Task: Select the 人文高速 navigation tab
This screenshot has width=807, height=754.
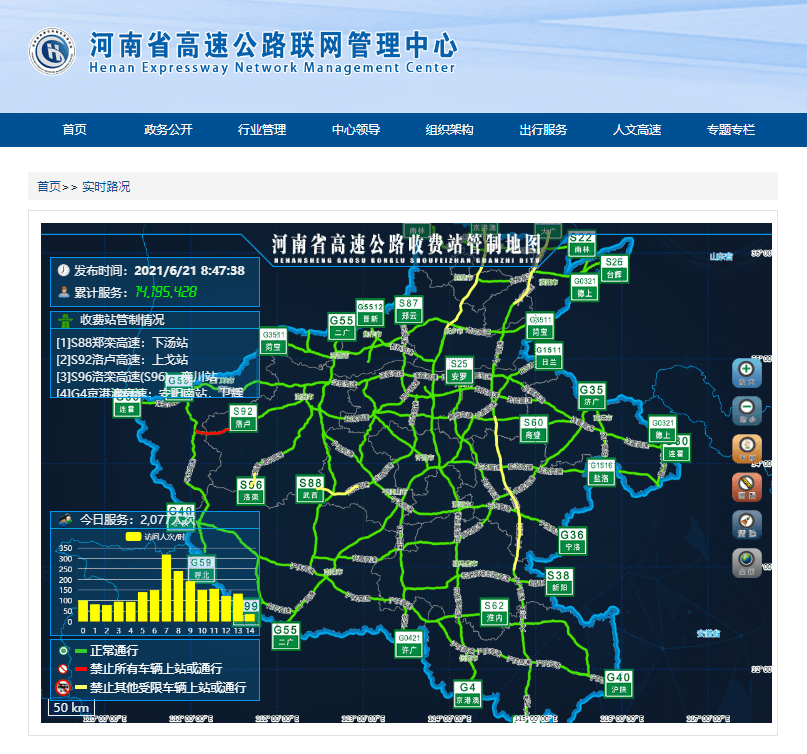Action: (636, 129)
